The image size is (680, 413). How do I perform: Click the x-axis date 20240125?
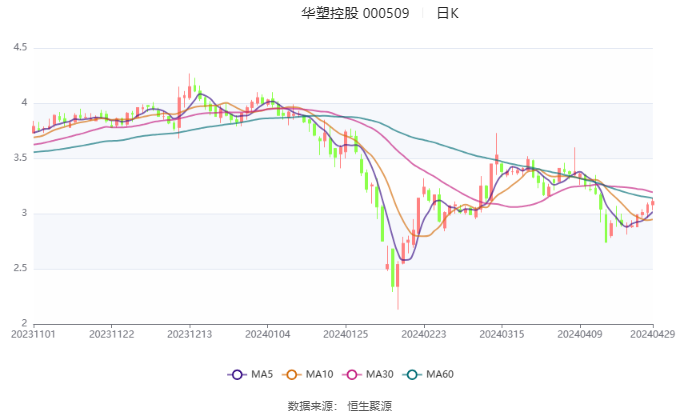tap(346, 334)
